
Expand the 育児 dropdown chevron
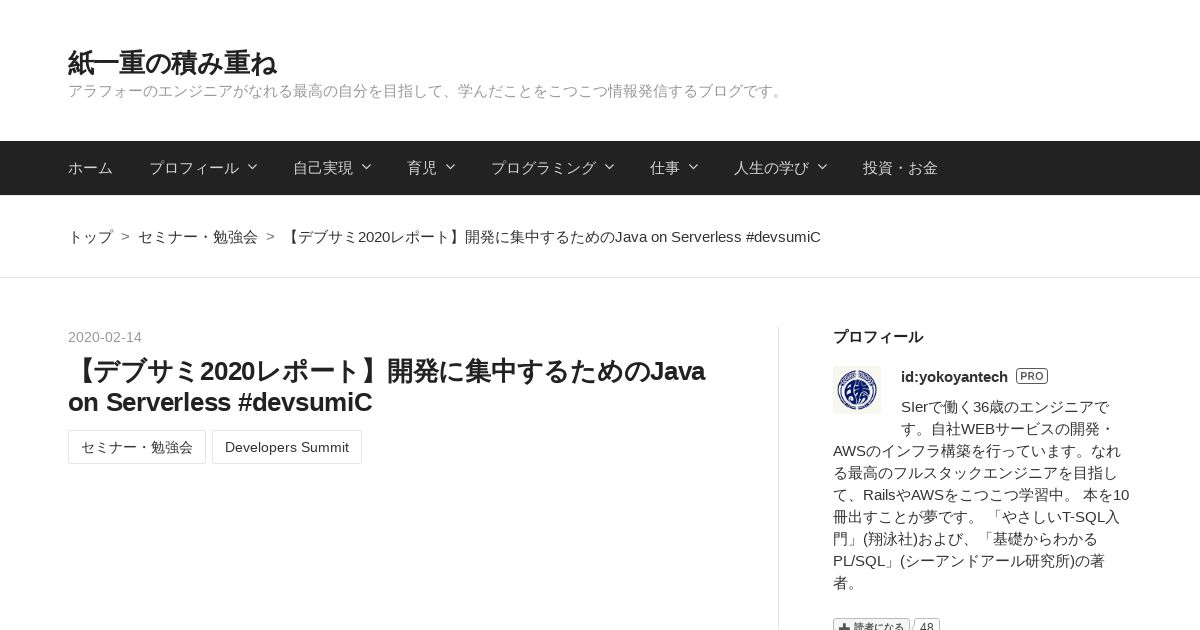(450, 167)
